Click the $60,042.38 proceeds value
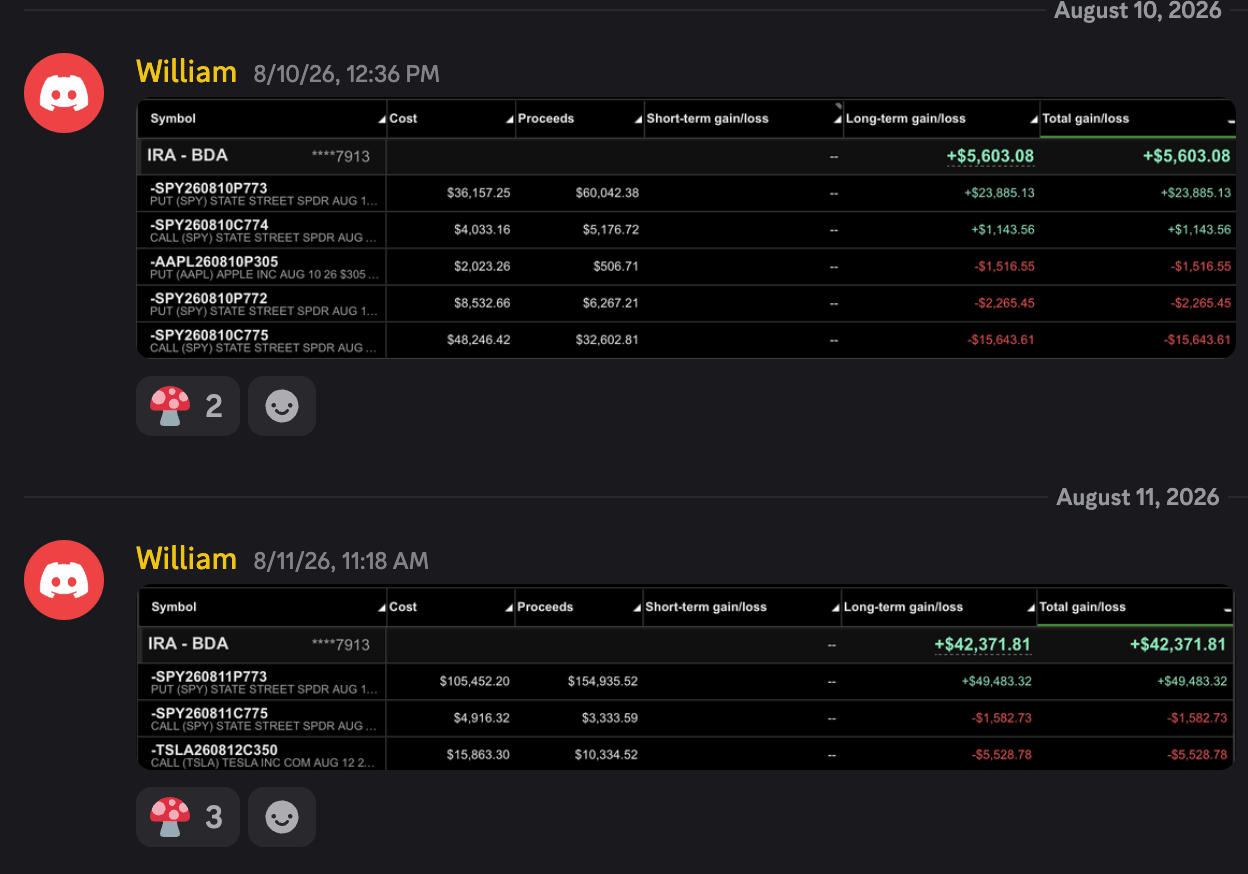1248x874 pixels. point(607,193)
